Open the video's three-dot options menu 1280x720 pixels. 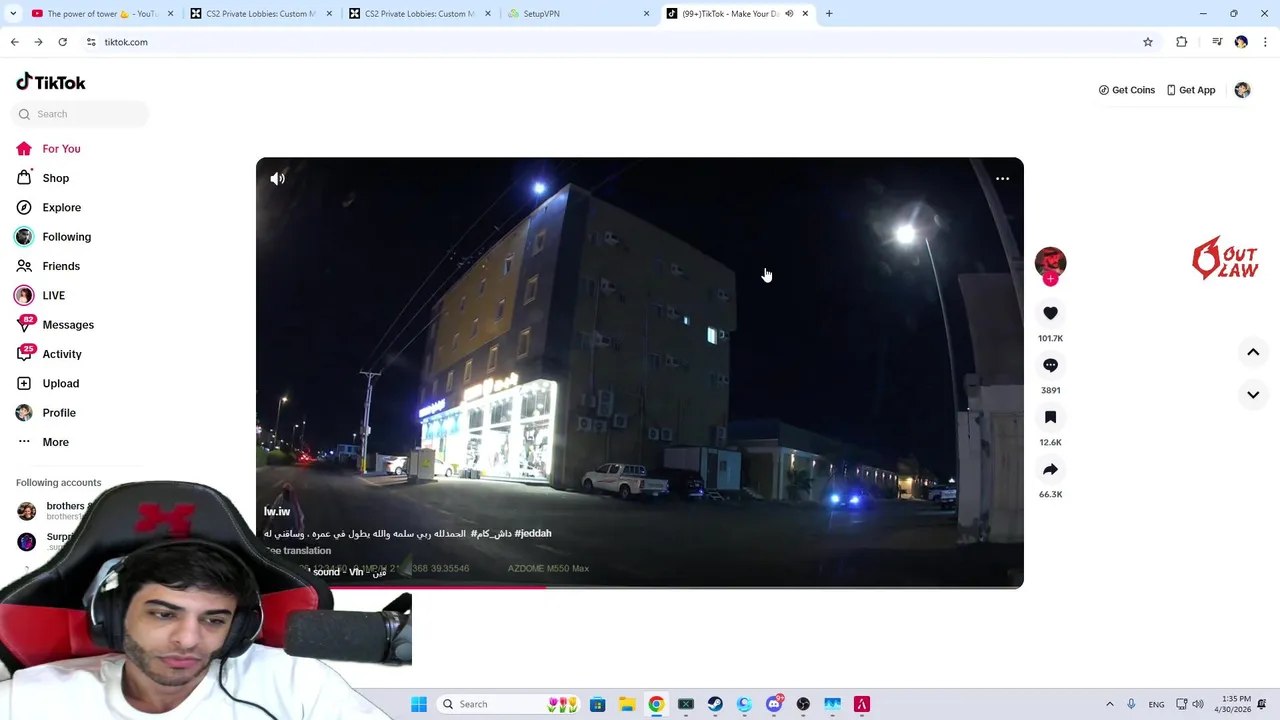coord(1002,179)
